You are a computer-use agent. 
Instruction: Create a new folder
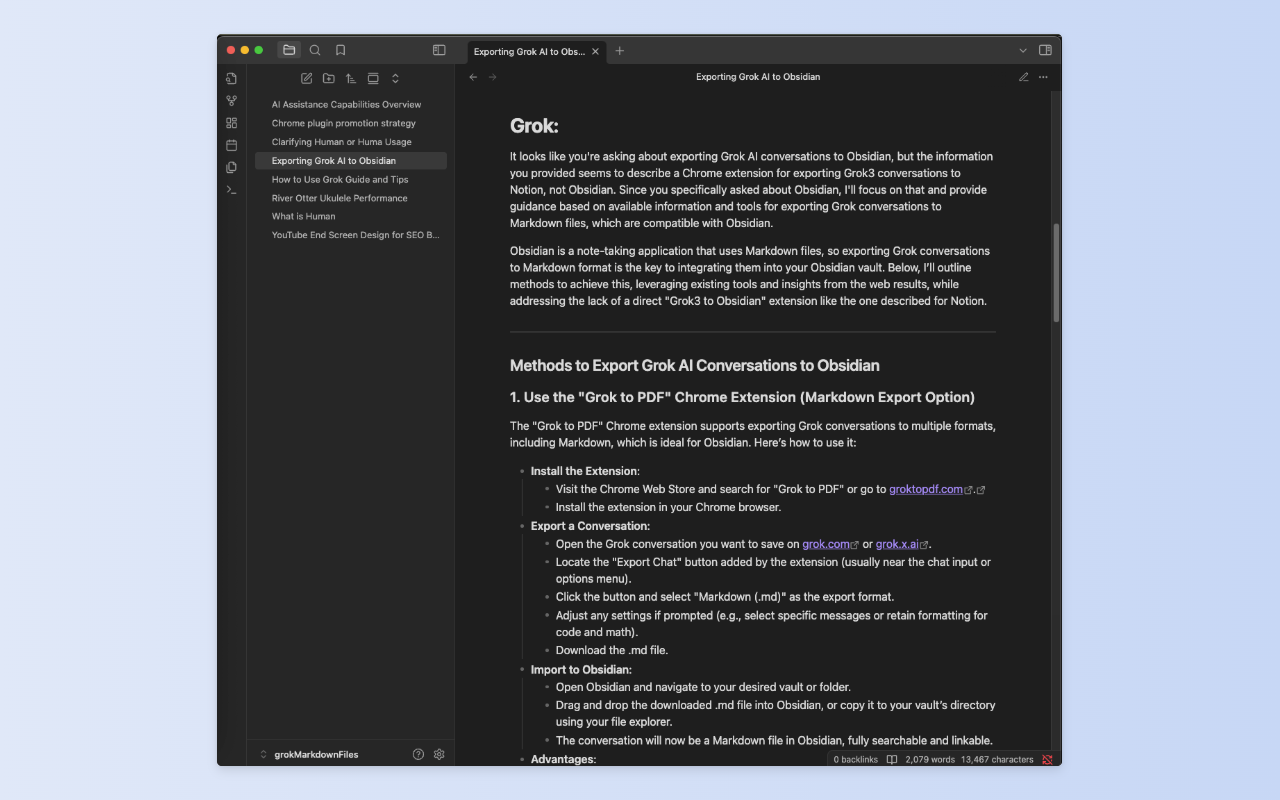tap(329, 78)
